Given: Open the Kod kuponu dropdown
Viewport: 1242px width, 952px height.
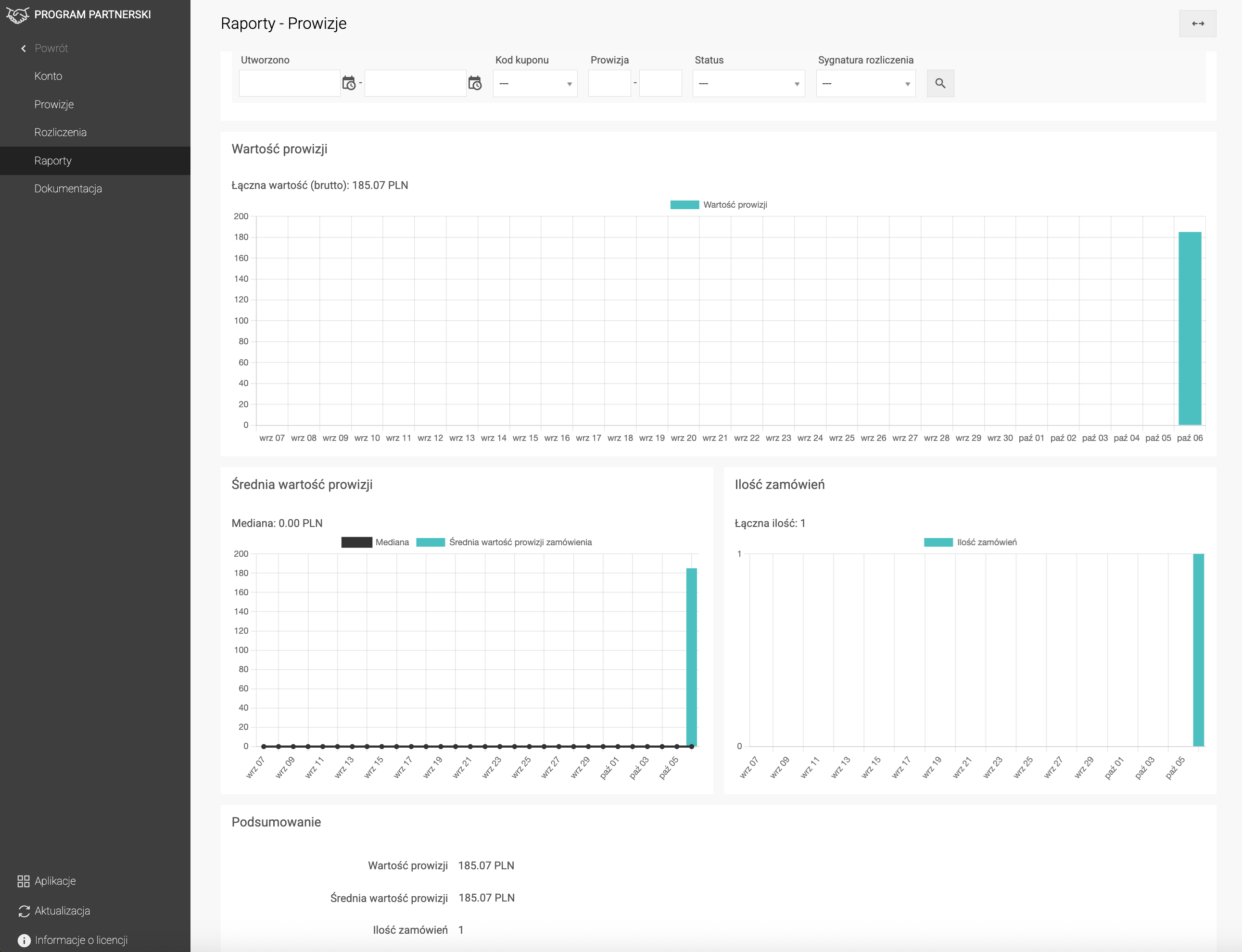Looking at the screenshot, I should point(535,83).
